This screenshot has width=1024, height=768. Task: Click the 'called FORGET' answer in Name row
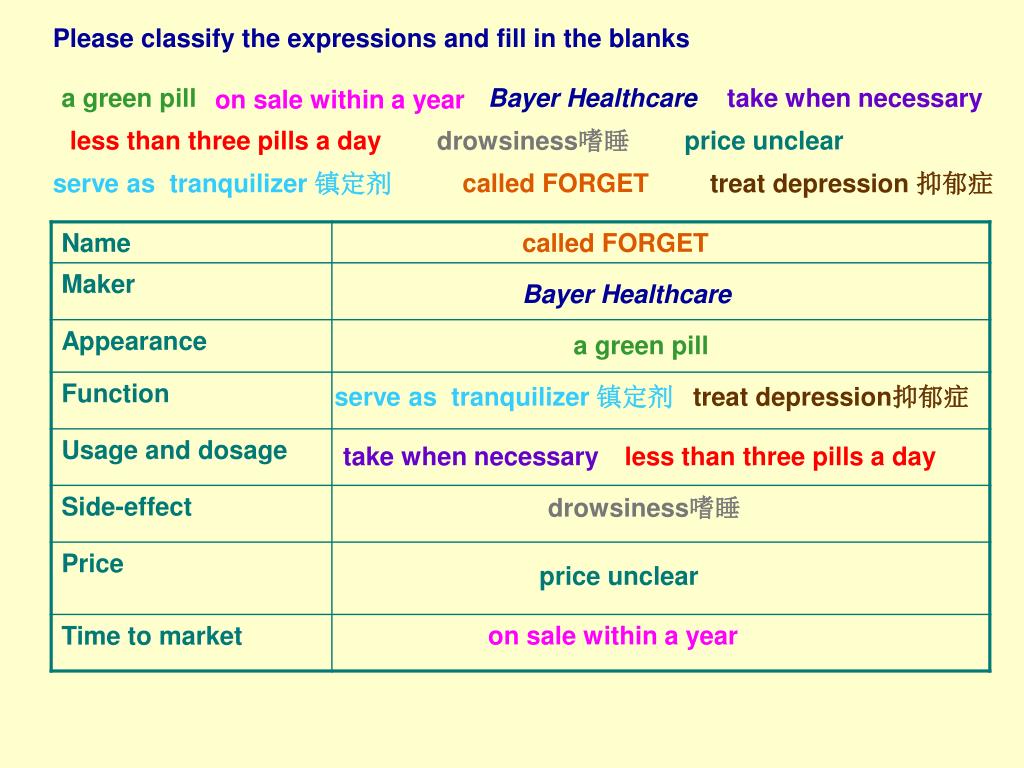(615, 244)
